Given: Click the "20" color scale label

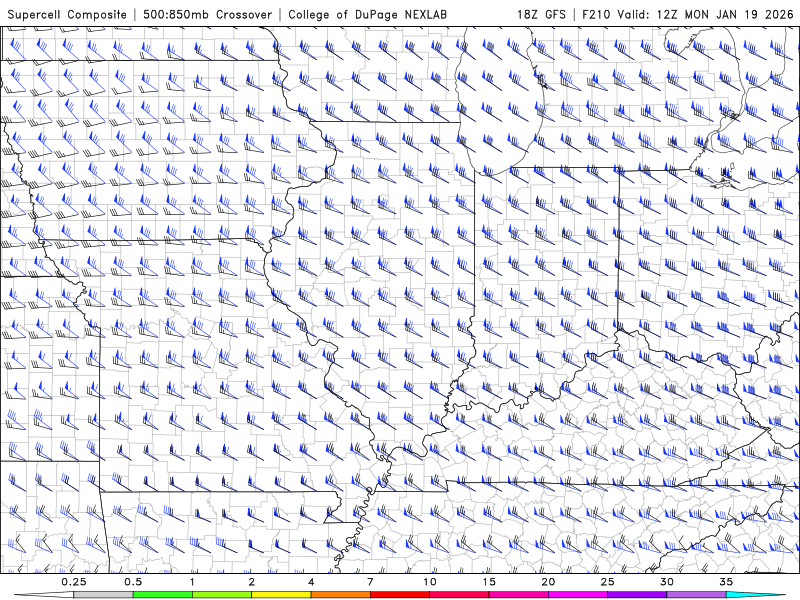Looking at the screenshot, I should click(x=548, y=582).
